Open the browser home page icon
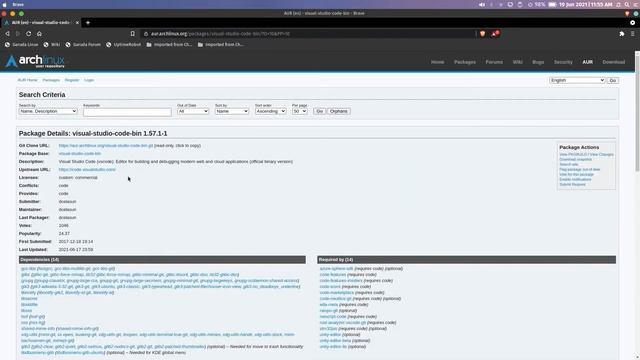The width and height of the screenshot is (640, 360). 39,33
